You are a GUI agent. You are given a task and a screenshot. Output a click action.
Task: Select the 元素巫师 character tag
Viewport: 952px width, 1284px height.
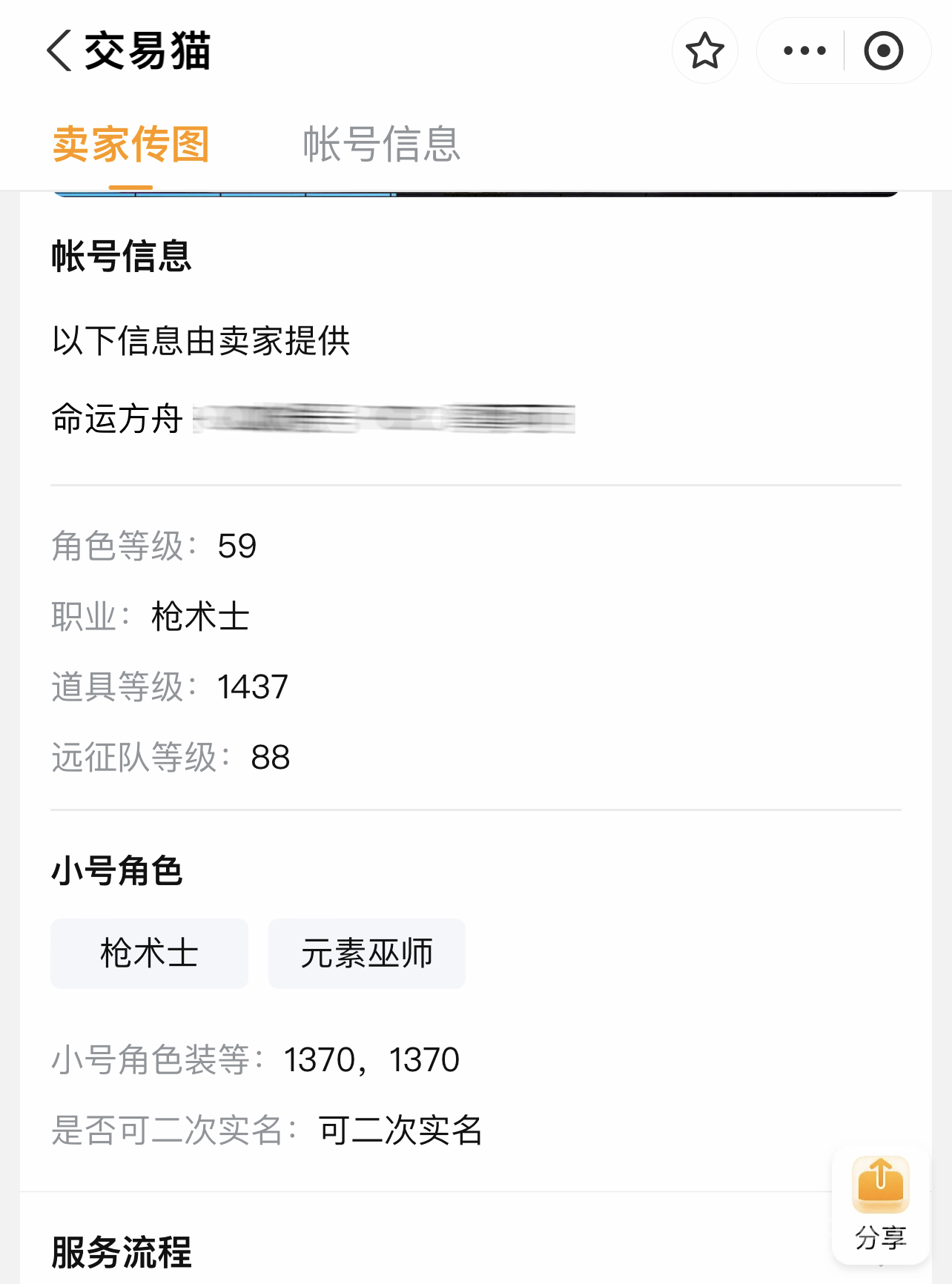367,953
